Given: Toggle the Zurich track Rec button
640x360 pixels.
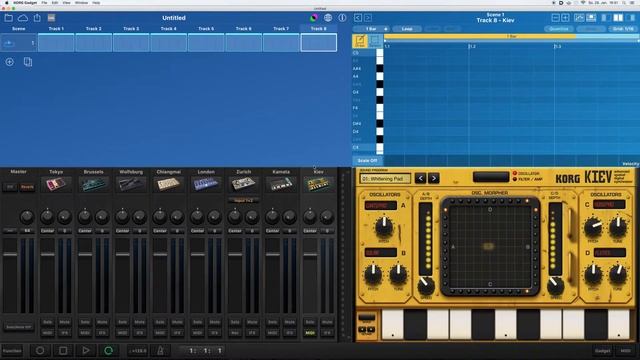Looking at the screenshot, I should click(x=235, y=333).
